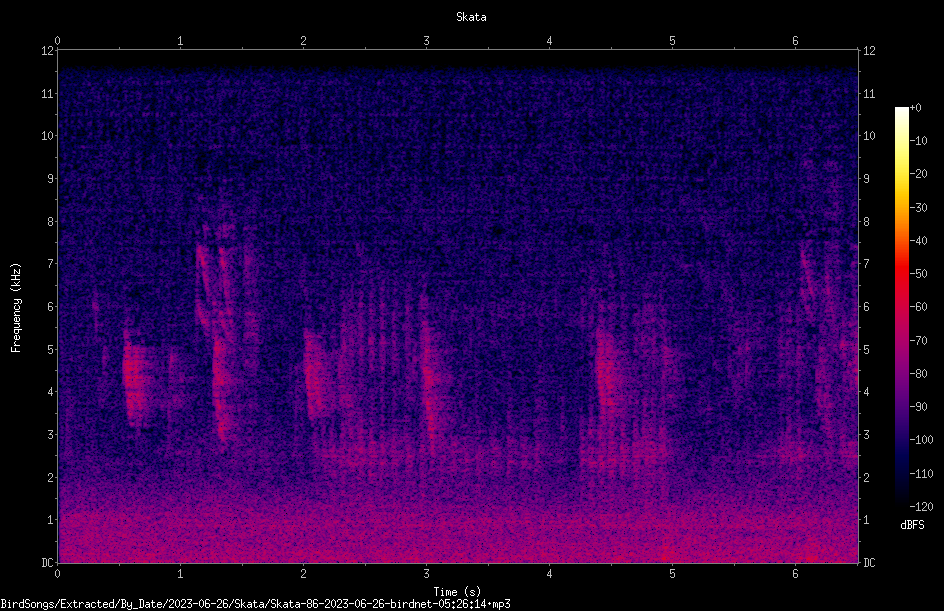Click the "6" tick on the bottom time axis
The width and height of the screenshot is (944, 611).
coord(795,574)
